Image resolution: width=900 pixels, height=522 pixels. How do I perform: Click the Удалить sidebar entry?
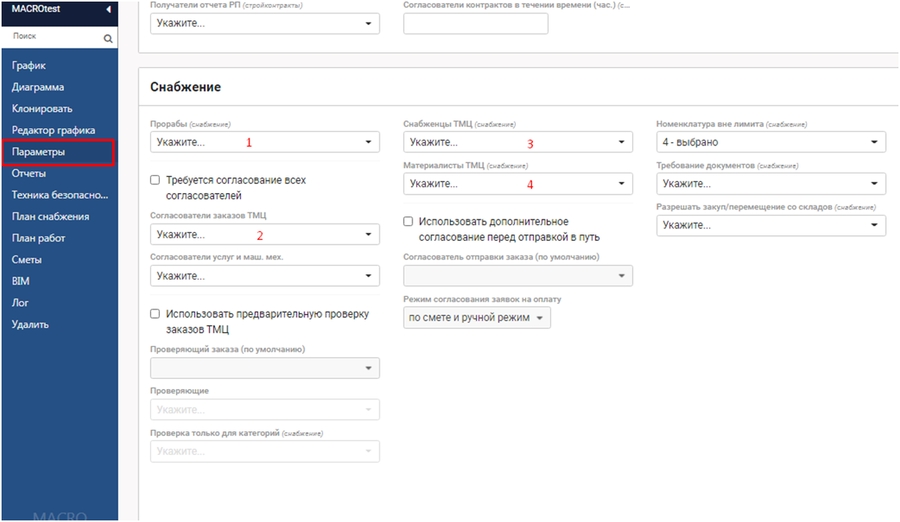(x=30, y=324)
